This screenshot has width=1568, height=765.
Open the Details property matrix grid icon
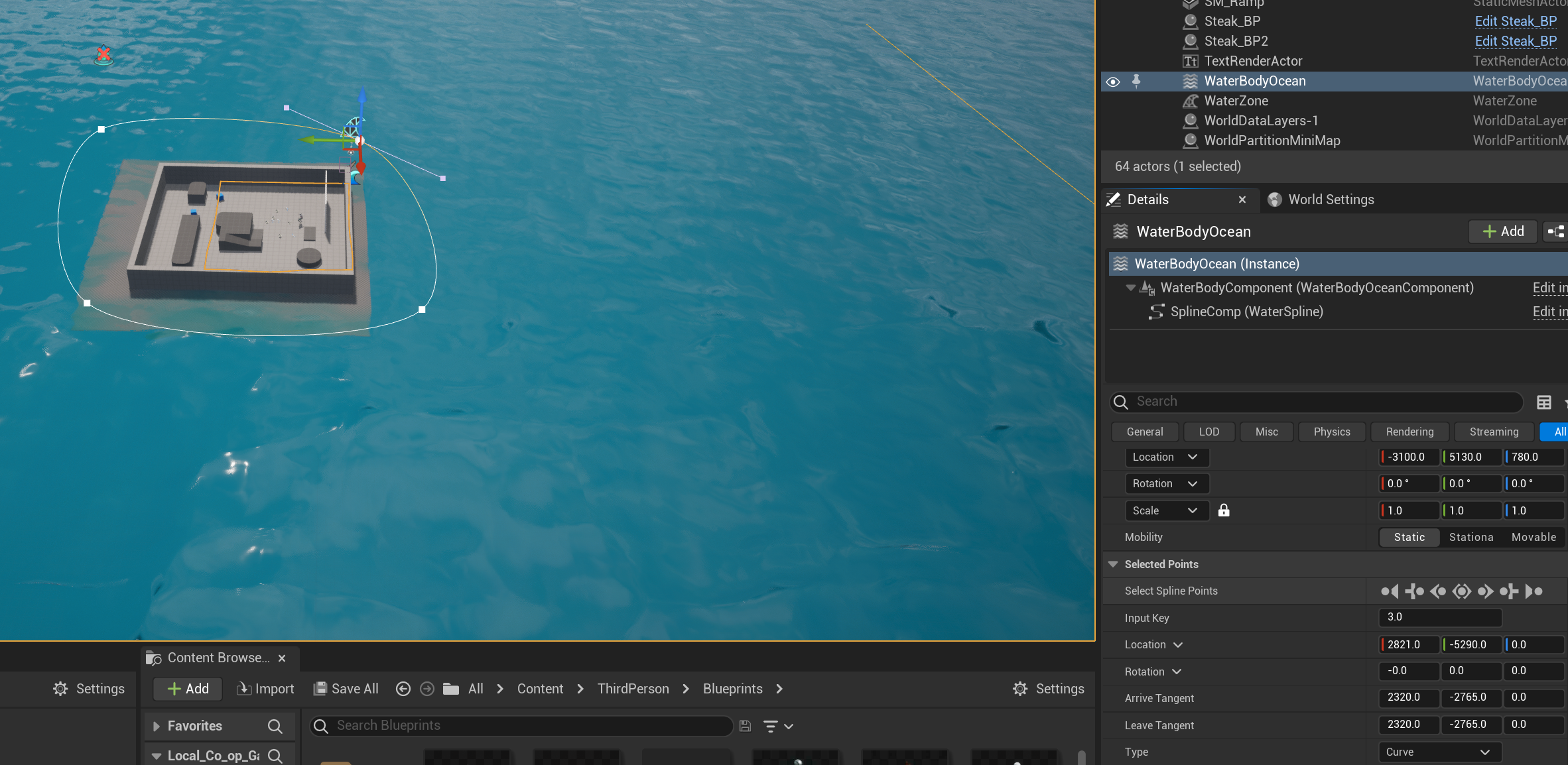click(x=1543, y=402)
